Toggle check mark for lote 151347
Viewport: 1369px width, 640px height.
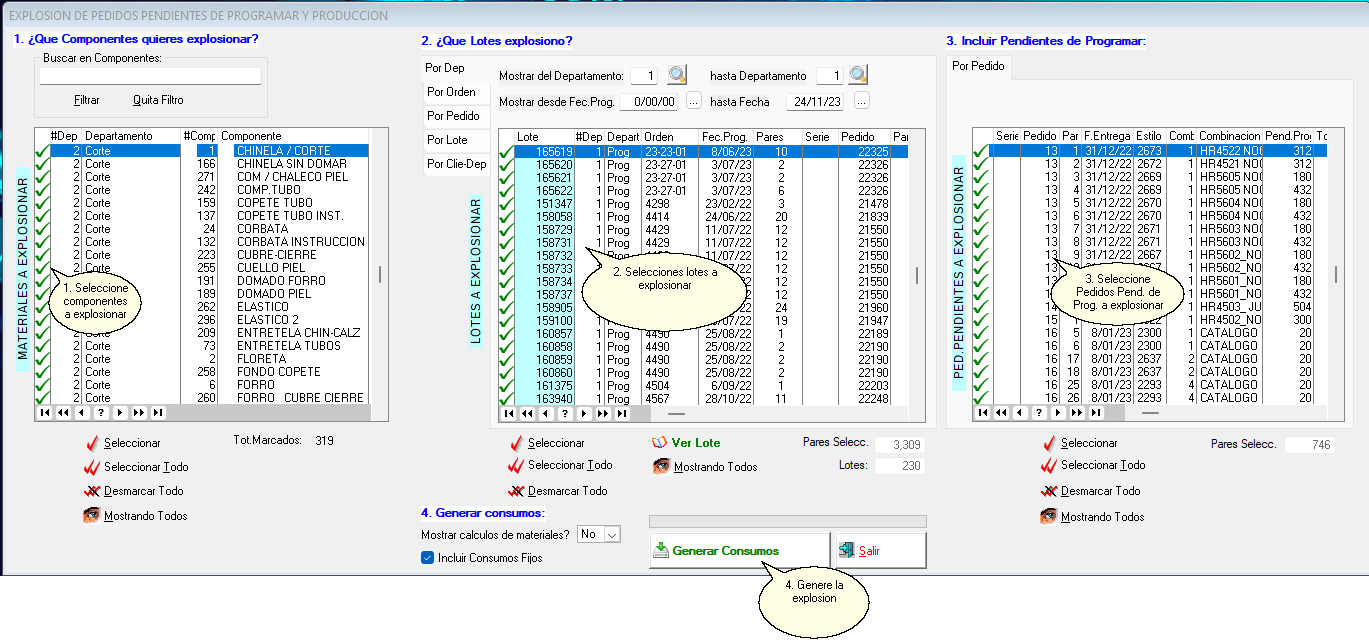(507, 203)
